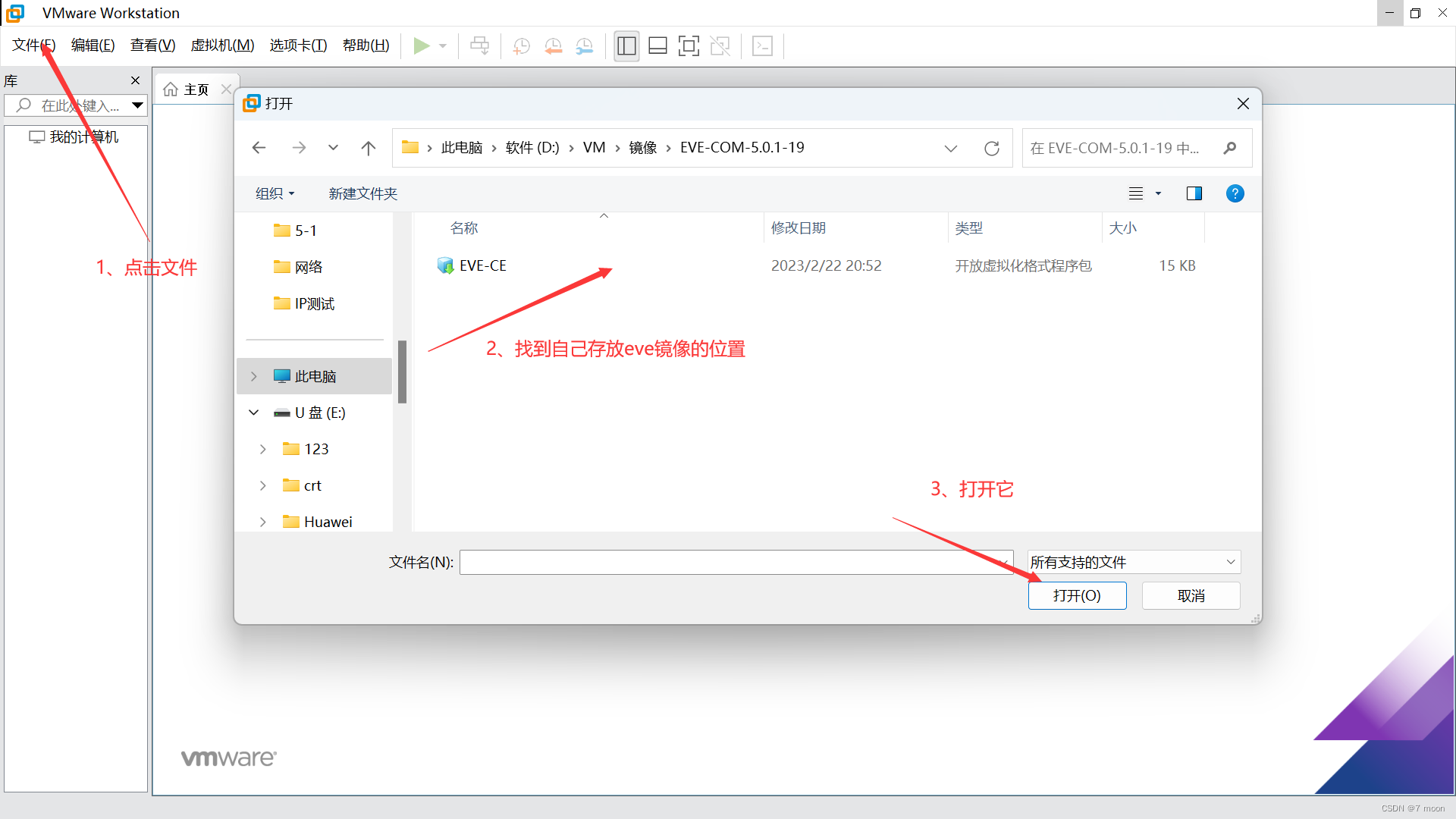Image resolution: width=1456 pixels, height=819 pixels.
Task: Open the power options dropdown arrow
Action: pyautogui.click(x=443, y=46)
